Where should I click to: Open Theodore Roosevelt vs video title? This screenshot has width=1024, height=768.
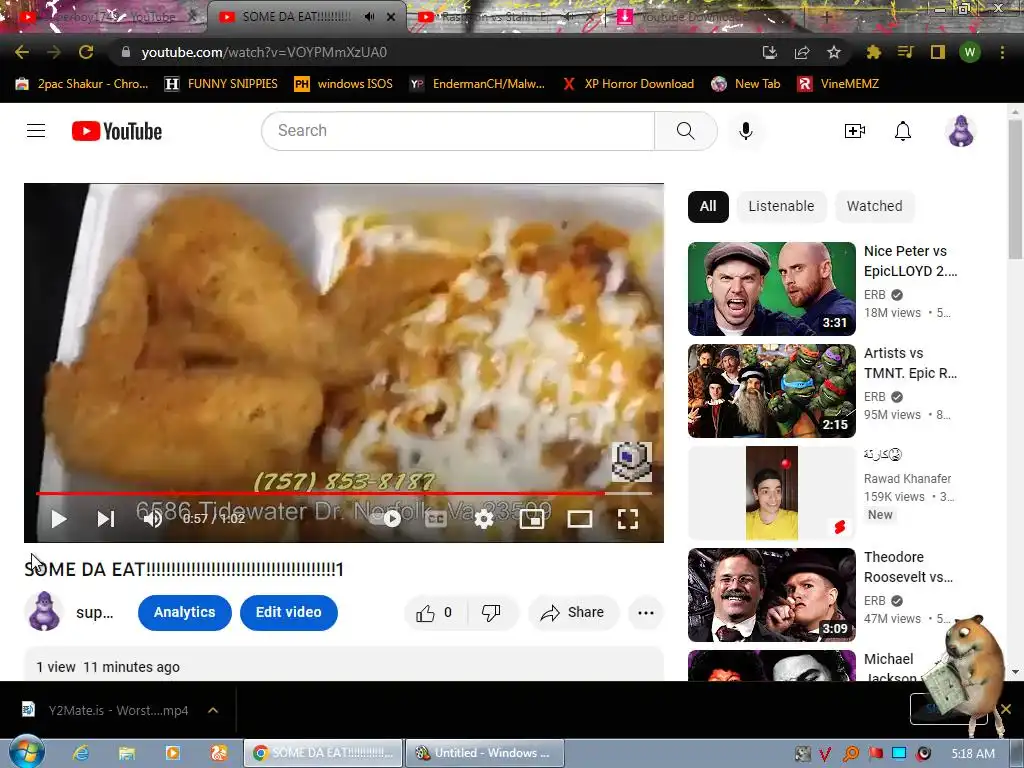(908, 567)
